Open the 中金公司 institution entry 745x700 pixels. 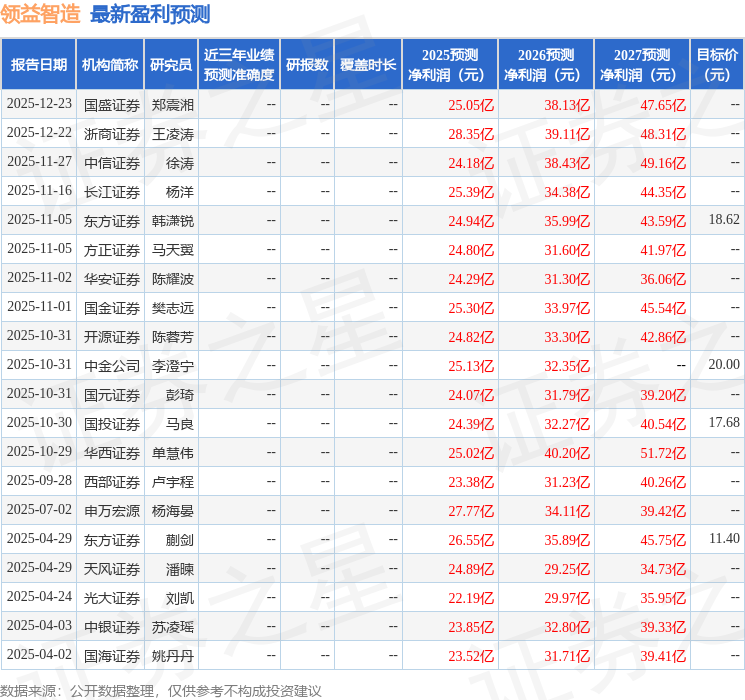(112, 365)
